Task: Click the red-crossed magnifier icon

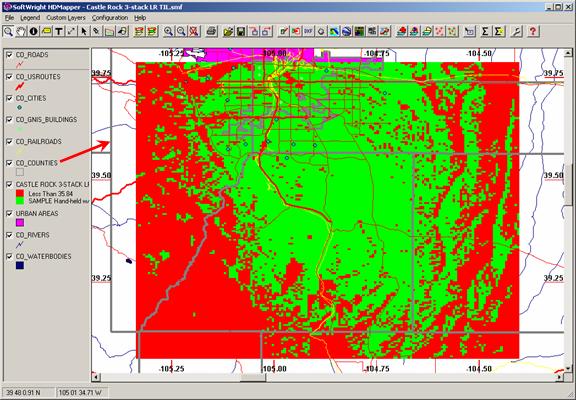Action: pos(194,32)
